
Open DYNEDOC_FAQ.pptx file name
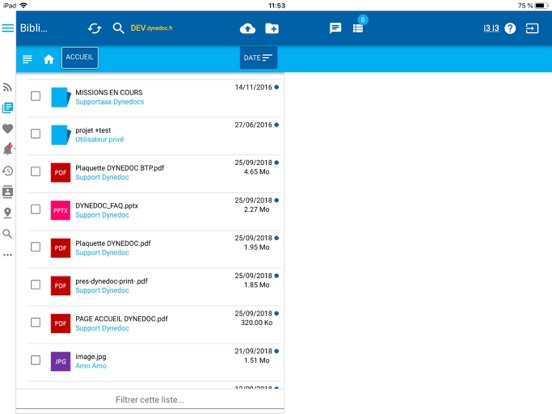point(107,206)
